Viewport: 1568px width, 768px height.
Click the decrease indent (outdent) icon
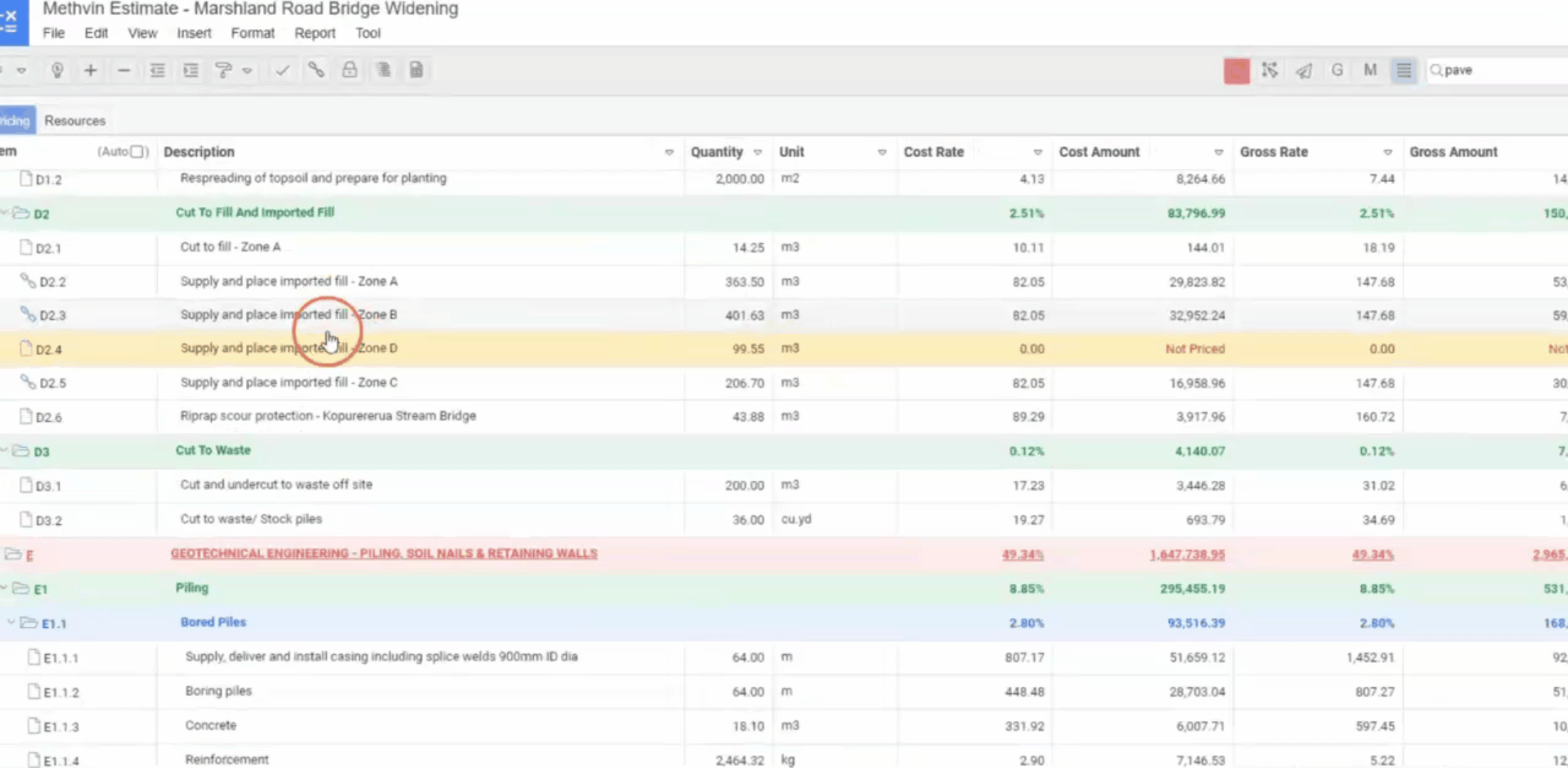pos(157,70)
